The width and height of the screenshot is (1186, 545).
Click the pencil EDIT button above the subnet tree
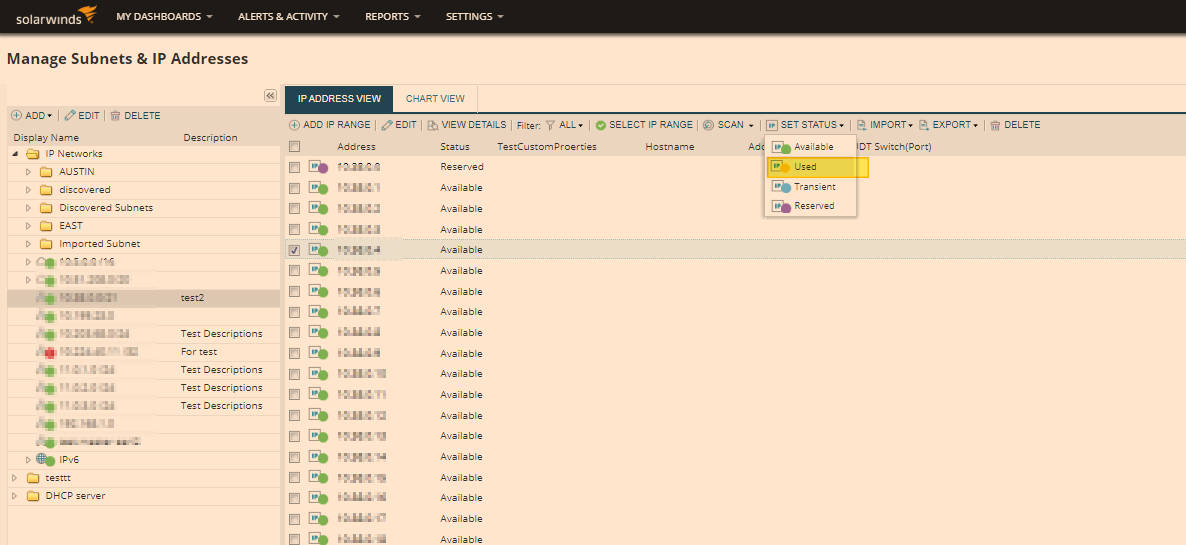82,116
